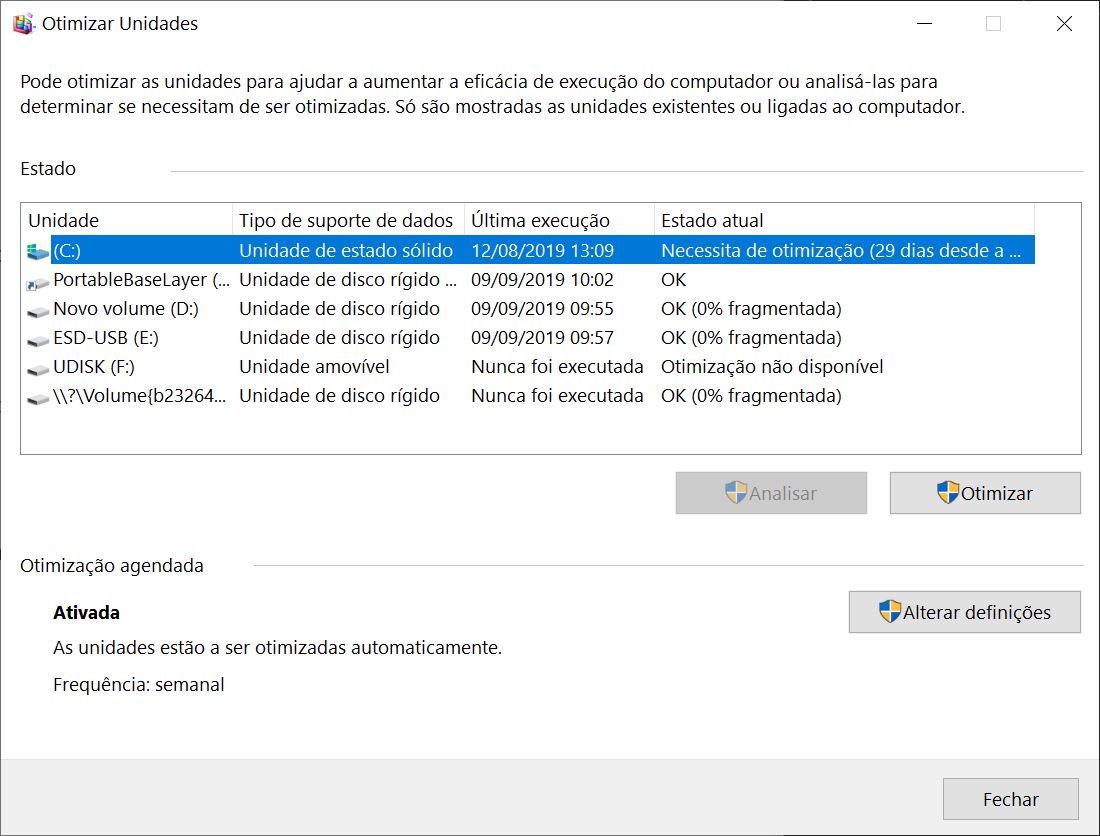Sort by Tipo de suporte de dados column
Screen dimensions: 1100x836
346,221
